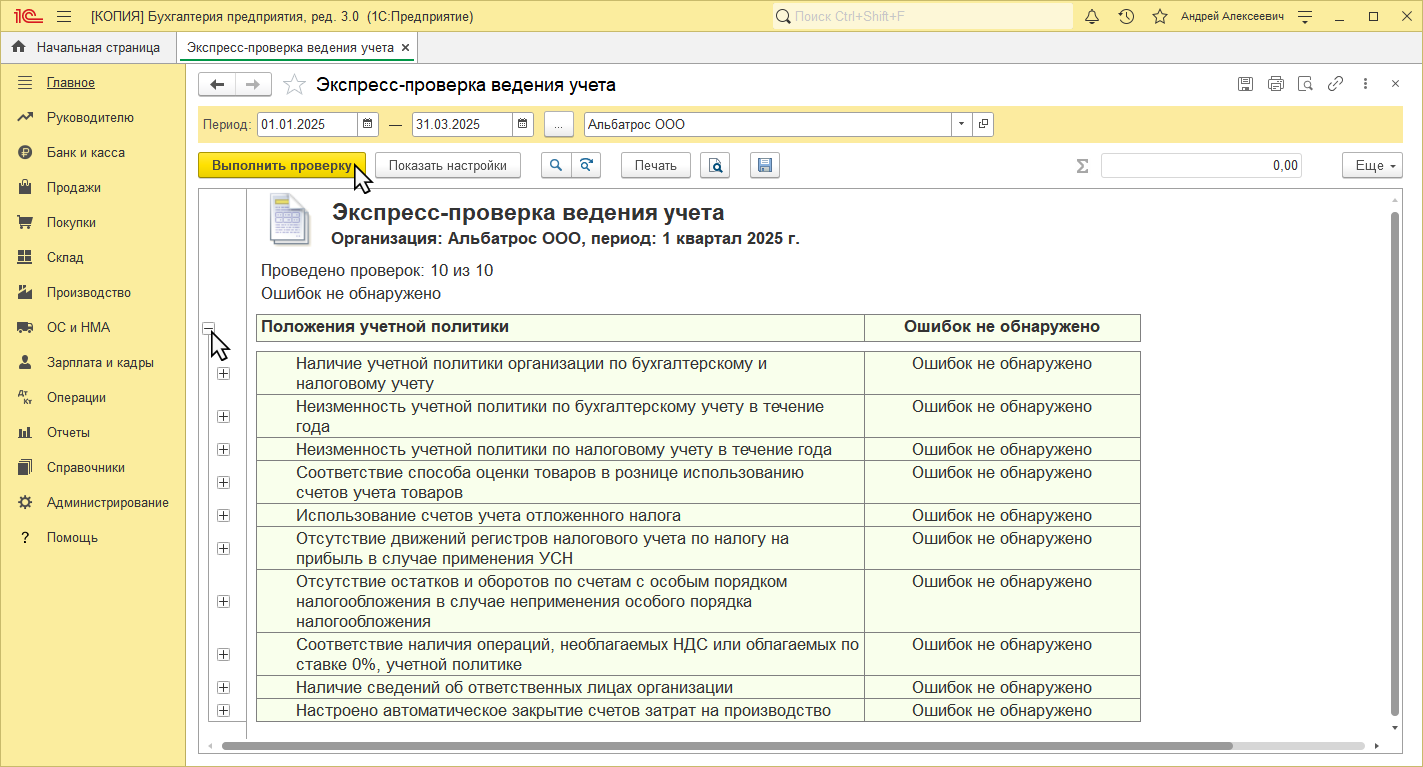The width and height of the screenshot is (1423, 767).
Task: Expand the Использование счетов учета отложенного налога row
Action: pos(223,516)
